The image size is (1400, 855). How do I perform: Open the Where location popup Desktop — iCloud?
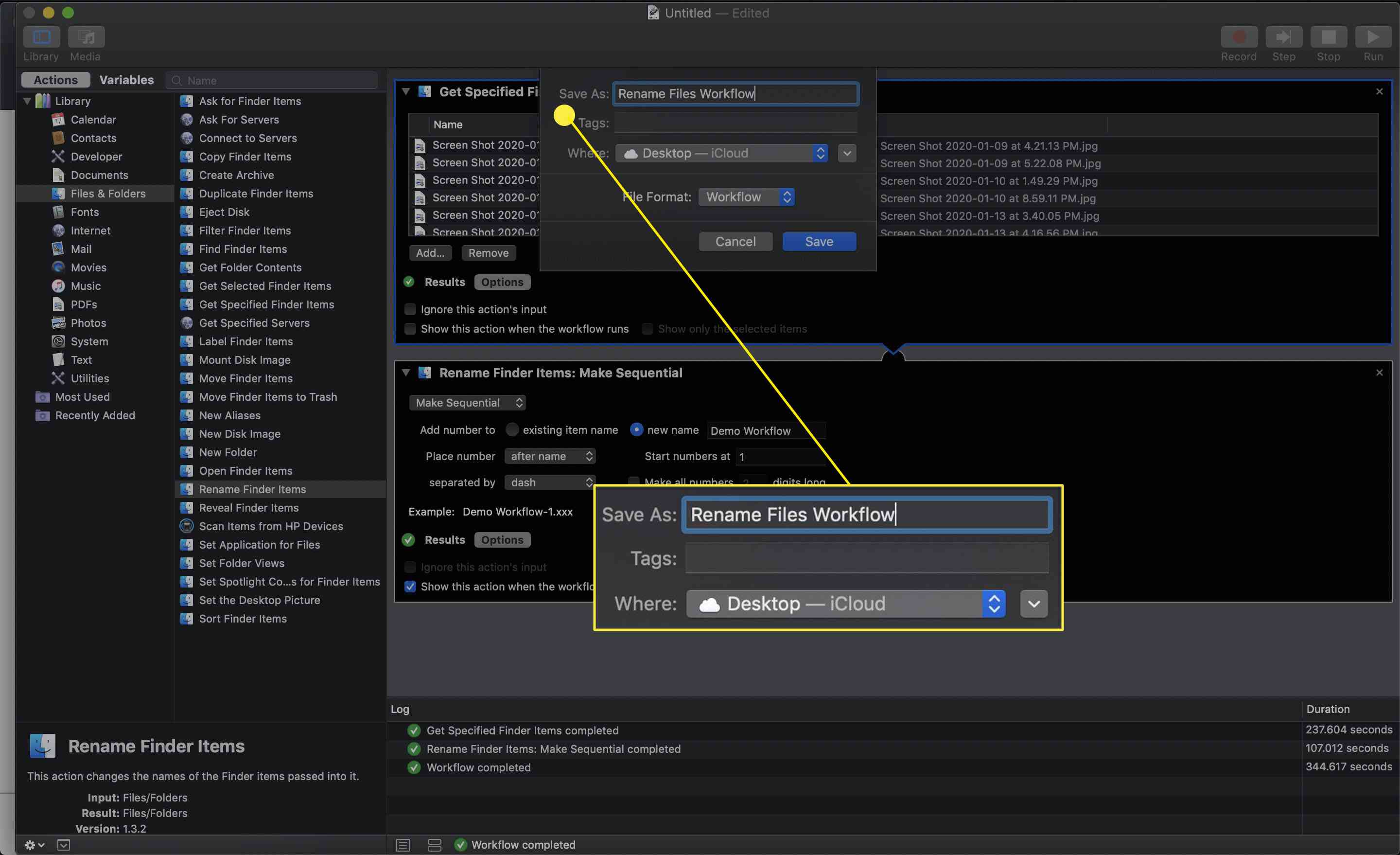(721, 153)
